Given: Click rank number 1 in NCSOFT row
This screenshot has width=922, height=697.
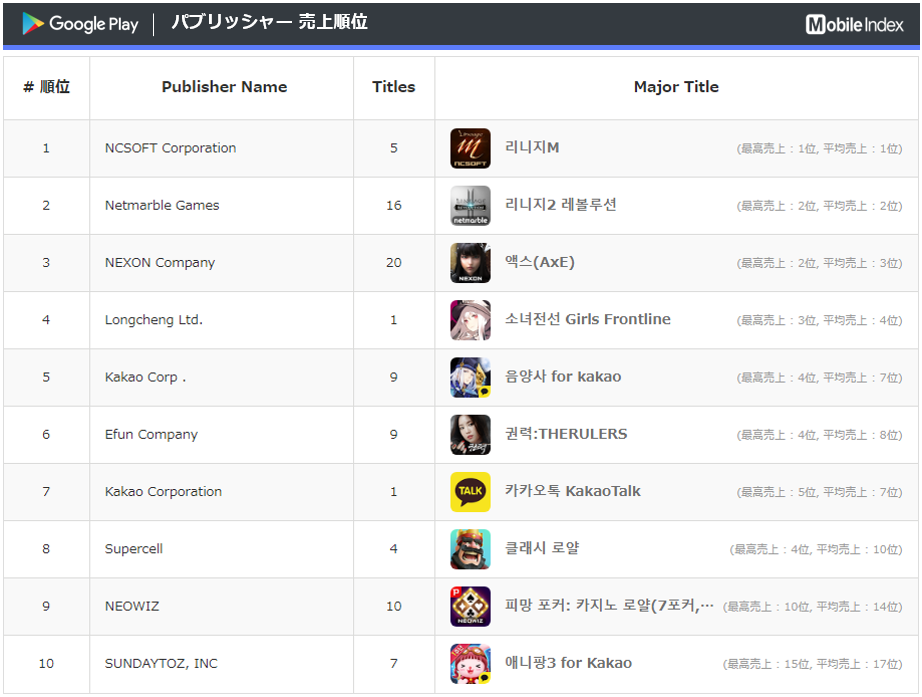Looking at the screenshot, I should [46, 148].
